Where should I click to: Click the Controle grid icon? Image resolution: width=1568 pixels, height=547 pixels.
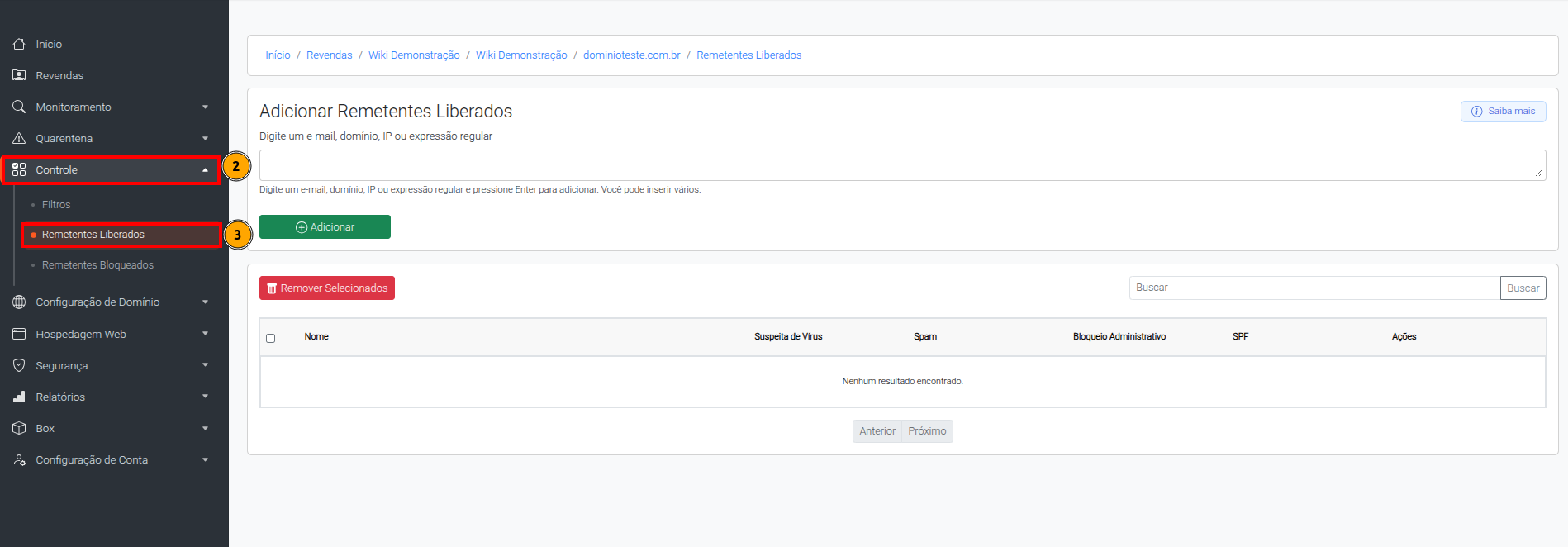pos(19,169)
